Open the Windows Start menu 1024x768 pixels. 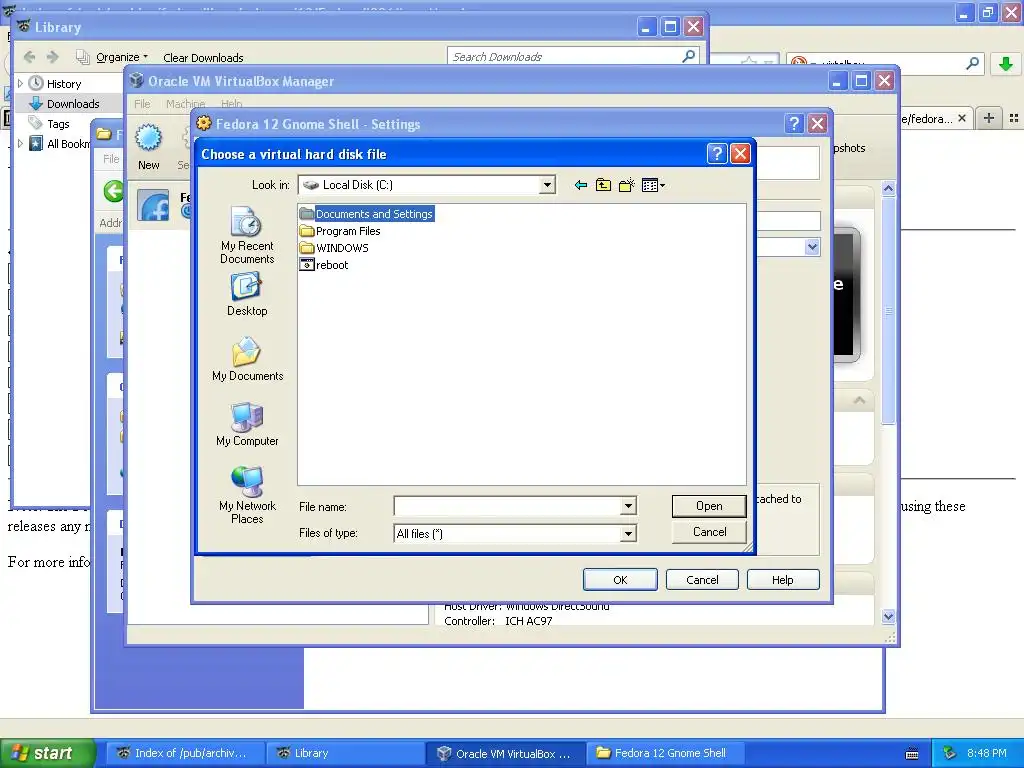coord(46,753)
